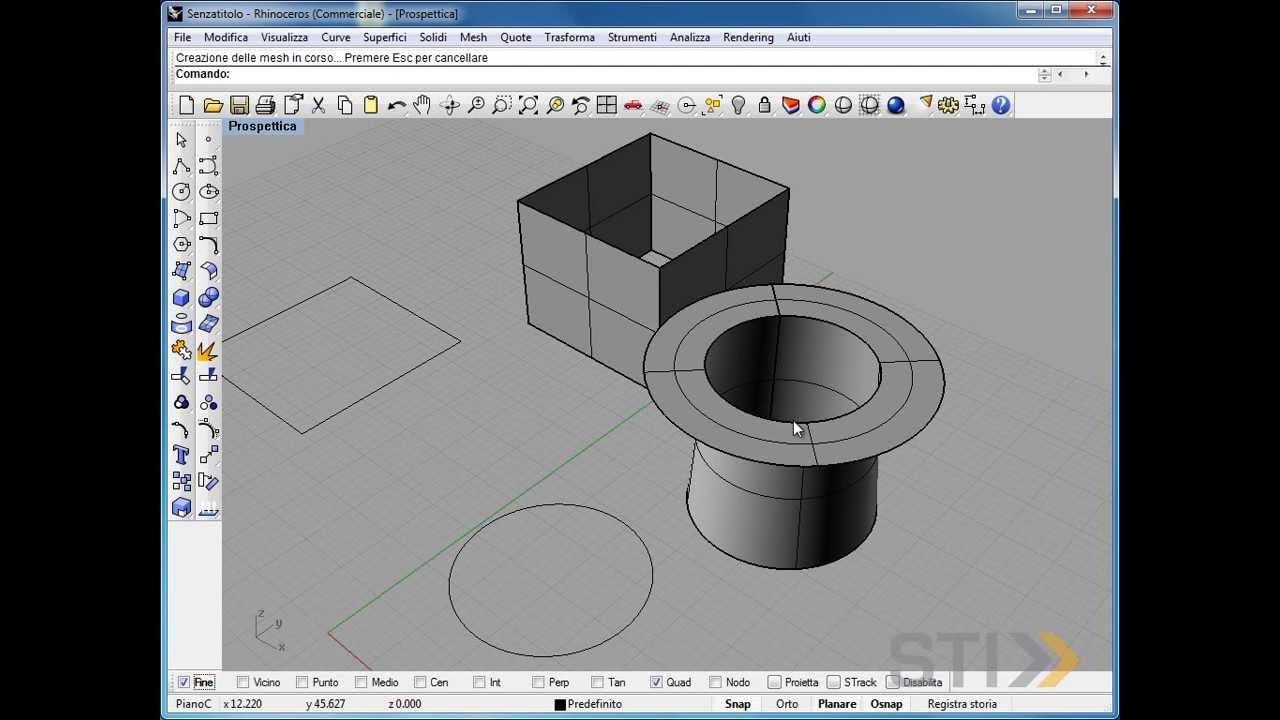Image resolution: width=1280 pixels, height=720 pixels.
Task: Click the Join puzzle-piece tool
Action: coord(181,350)
